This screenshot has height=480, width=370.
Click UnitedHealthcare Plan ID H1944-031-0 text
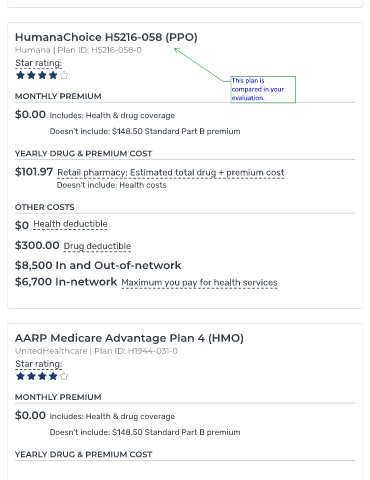click(x=96, y=351)
